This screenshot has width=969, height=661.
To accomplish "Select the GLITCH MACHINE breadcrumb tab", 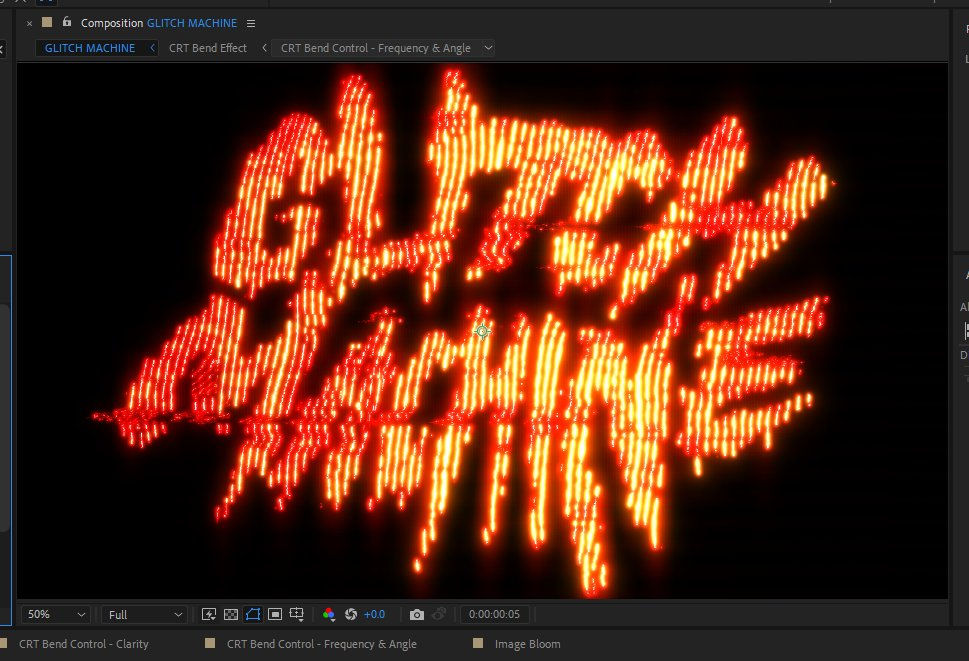I will click(x=90, y=48).
